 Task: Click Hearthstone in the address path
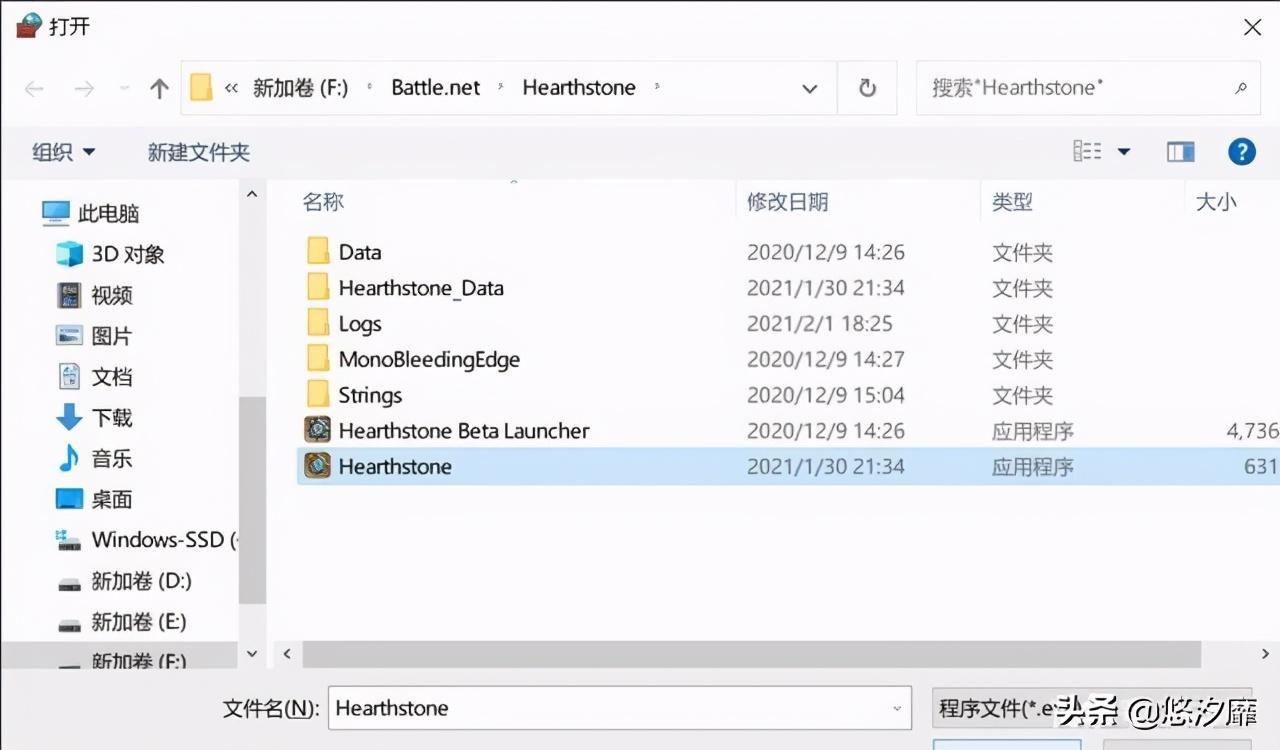tap(579, 88)
